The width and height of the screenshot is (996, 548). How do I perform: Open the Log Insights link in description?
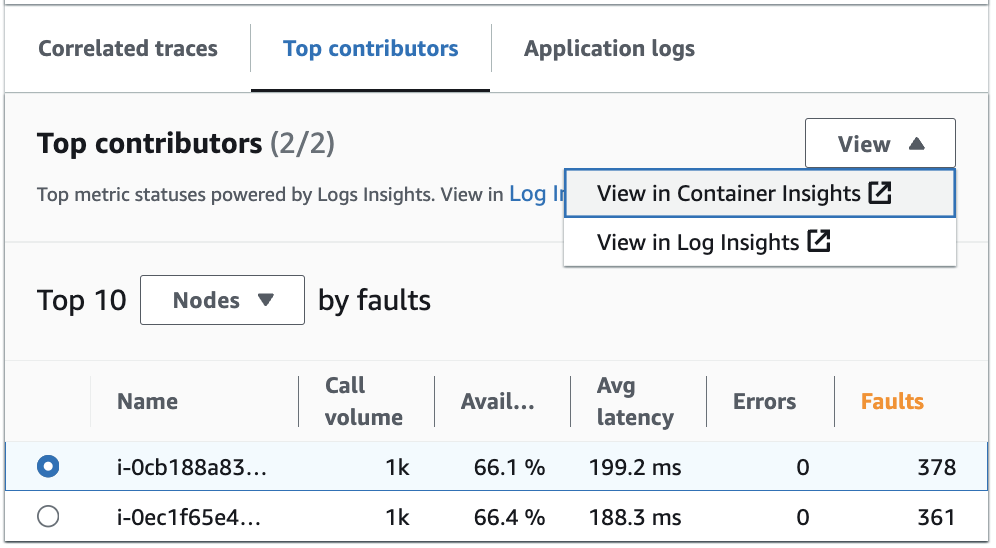[x=537, y=194]
